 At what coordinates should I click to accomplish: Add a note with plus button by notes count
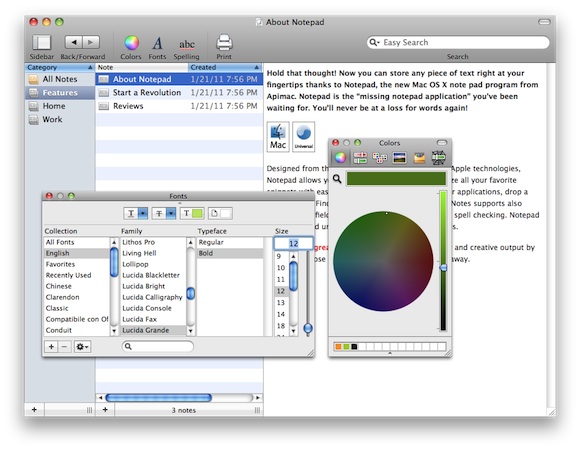pyautogui.click(x=105, y=410)
